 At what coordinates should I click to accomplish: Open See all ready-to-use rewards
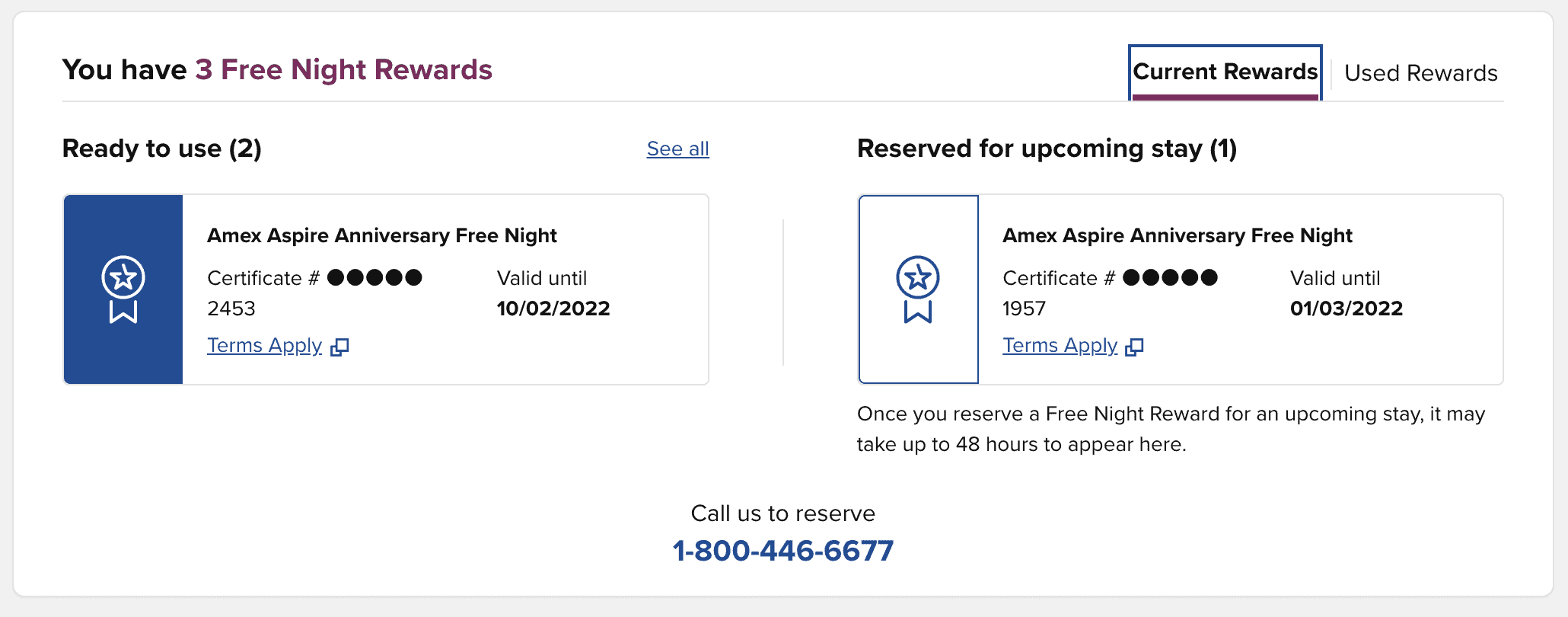pos(677,149)
